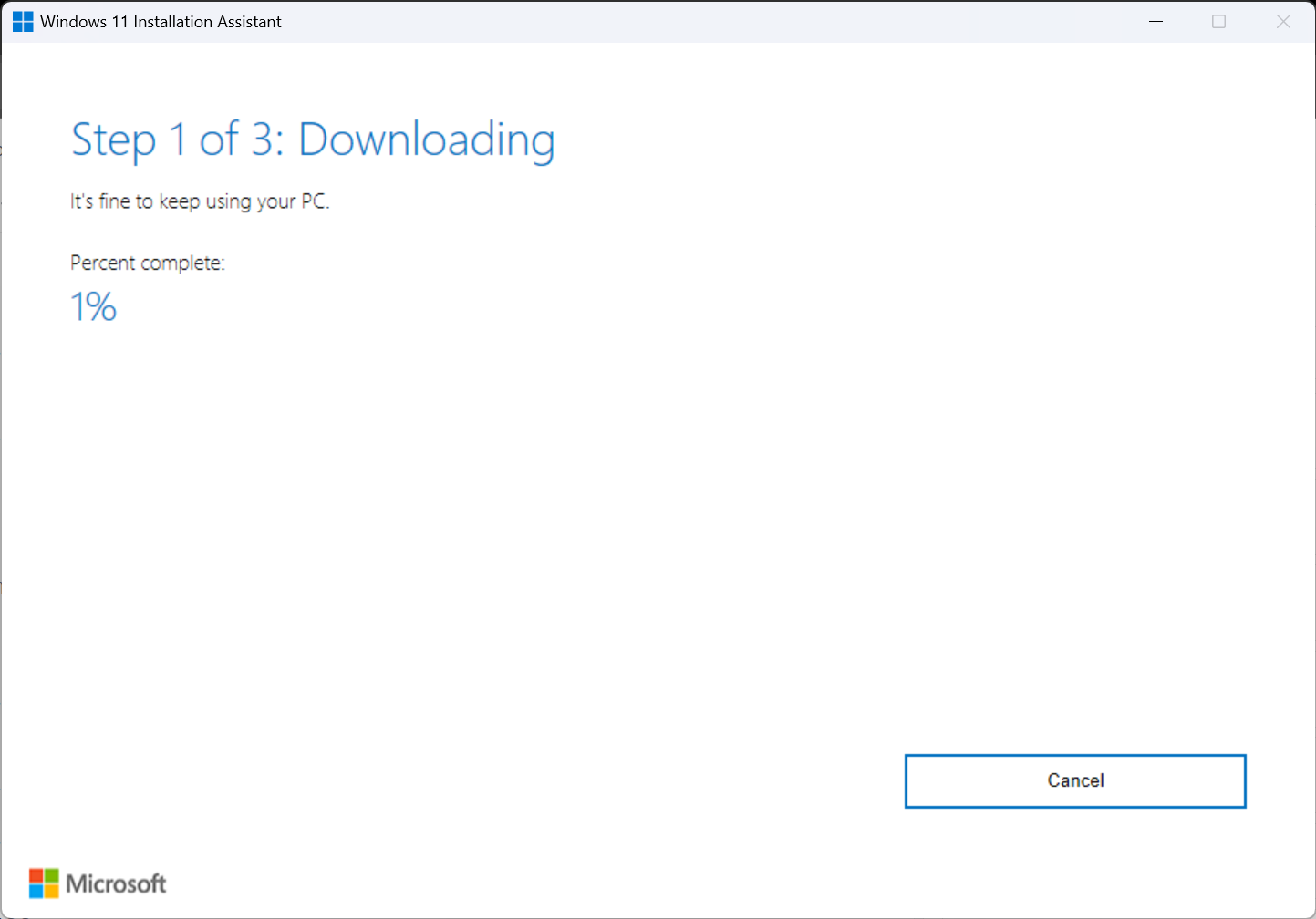This screenshot has width=1316, height=919.
Task: Click the title bar of the assistant window
Action: coord(638,21)
